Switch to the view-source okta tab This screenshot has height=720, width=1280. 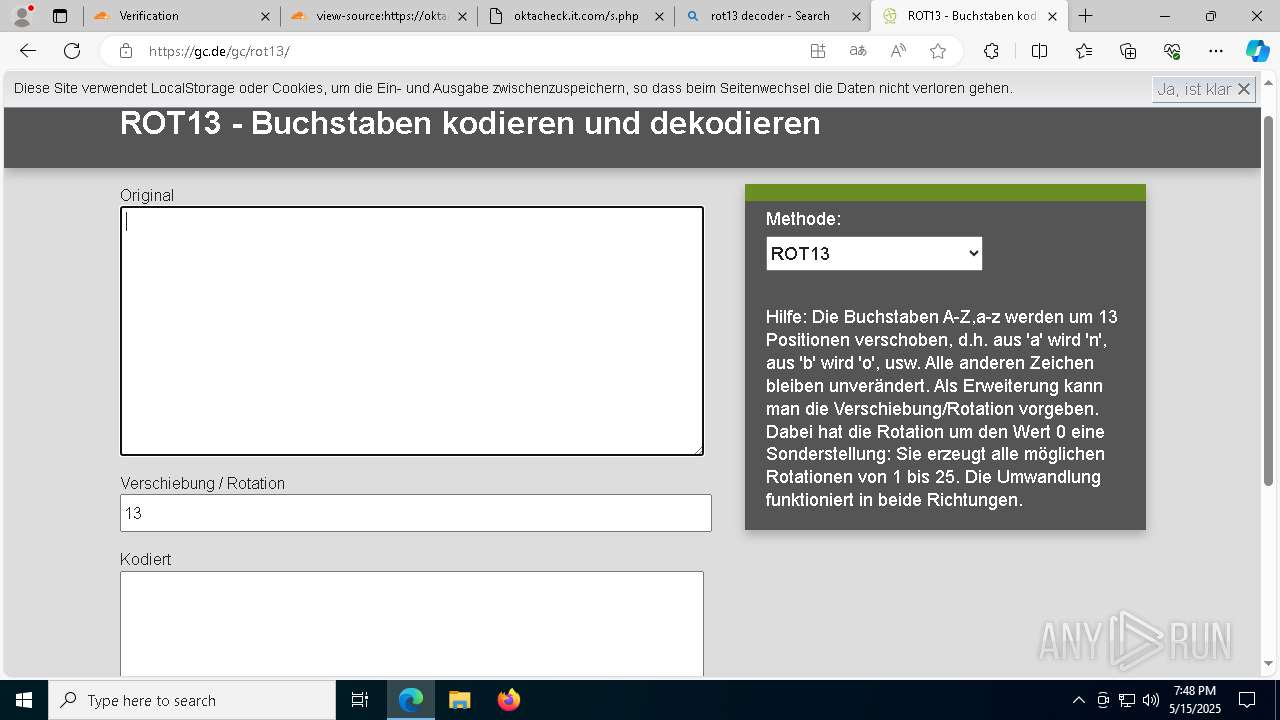coord(378,16)
